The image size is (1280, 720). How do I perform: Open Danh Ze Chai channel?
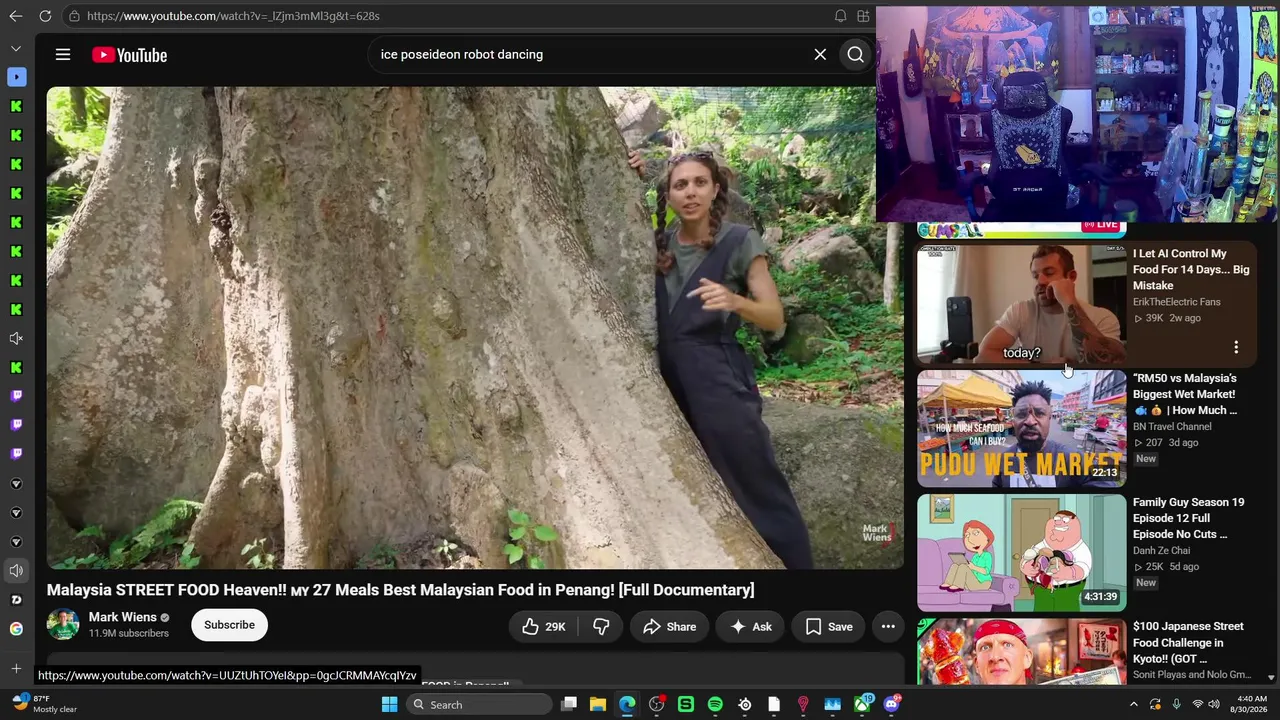click(1161, 551)
